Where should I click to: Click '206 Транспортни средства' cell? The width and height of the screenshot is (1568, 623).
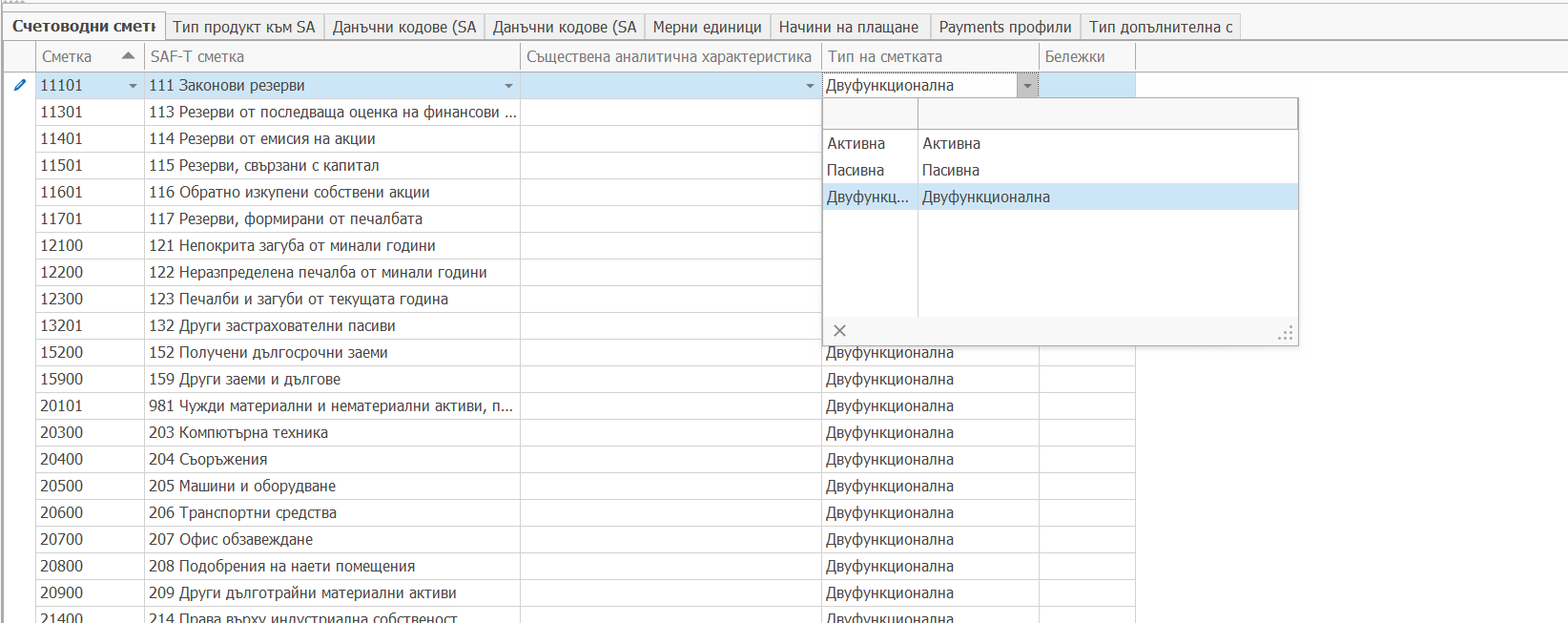coord(332,512)
